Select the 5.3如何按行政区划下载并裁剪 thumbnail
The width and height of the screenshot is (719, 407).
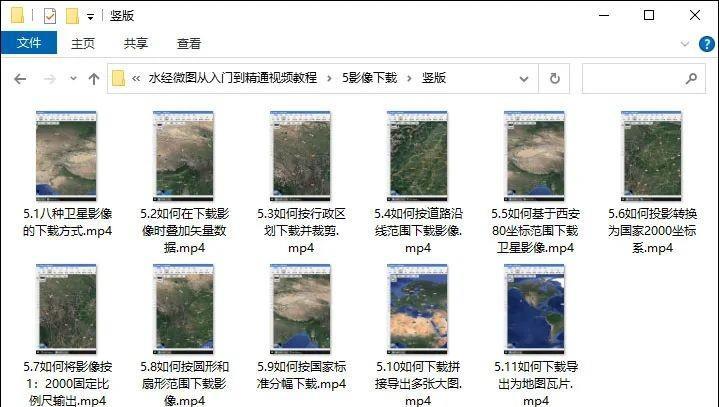coord(301,156)
